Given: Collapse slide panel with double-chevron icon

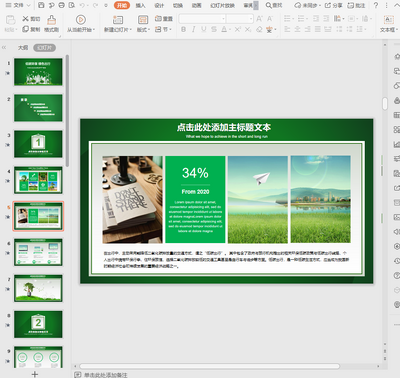Looking at the screenshot, I should (x=4, y=48).
